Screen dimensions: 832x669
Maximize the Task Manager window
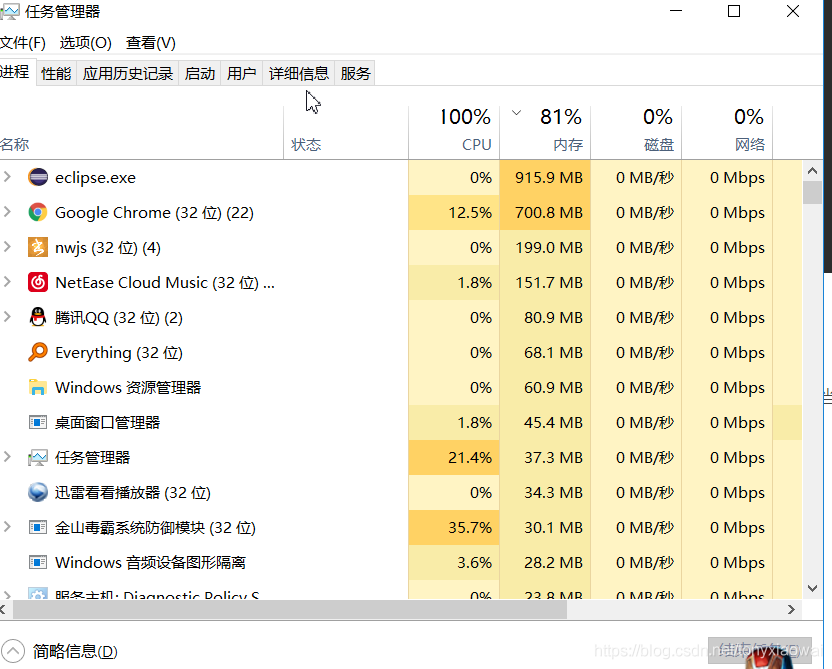pyautogui.click(x=734, y=11)
